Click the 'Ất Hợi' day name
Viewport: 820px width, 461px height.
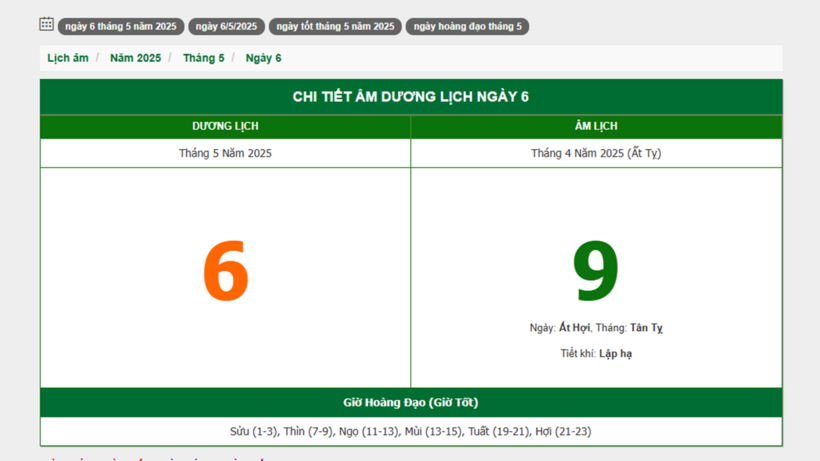click(574, 328)
